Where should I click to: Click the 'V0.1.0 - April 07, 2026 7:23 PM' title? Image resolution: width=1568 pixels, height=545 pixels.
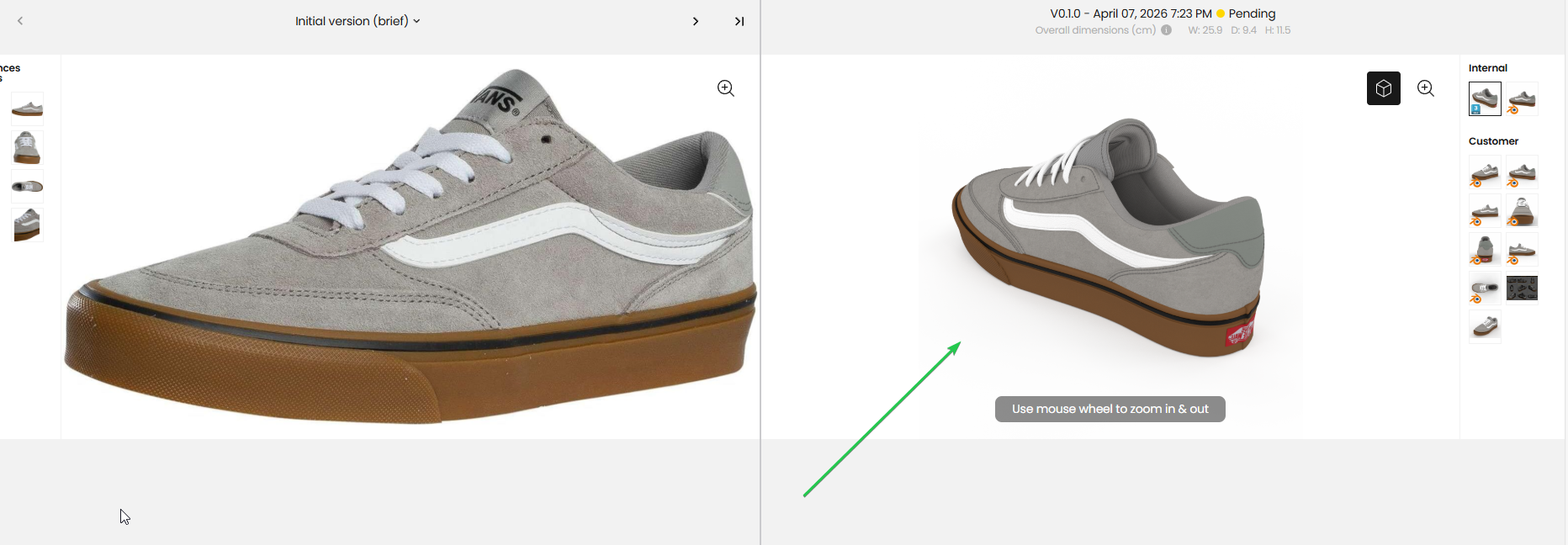[1131, 13]
